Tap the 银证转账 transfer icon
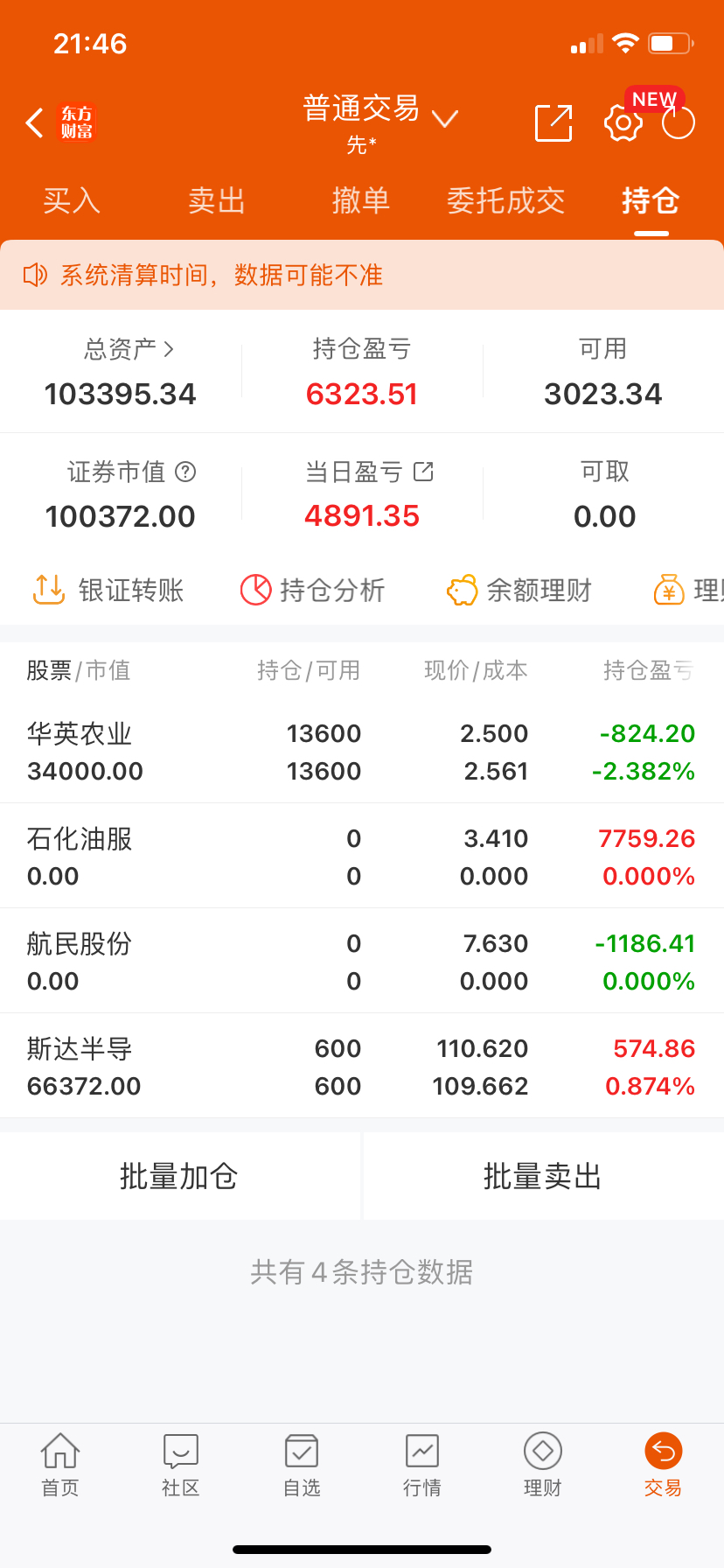 coord(49,590)
